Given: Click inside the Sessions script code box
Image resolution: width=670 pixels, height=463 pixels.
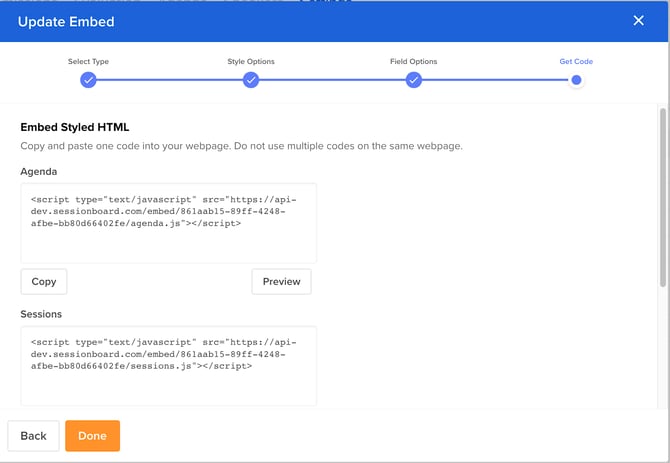Looking at the screenshot, I should coord(168,365).
